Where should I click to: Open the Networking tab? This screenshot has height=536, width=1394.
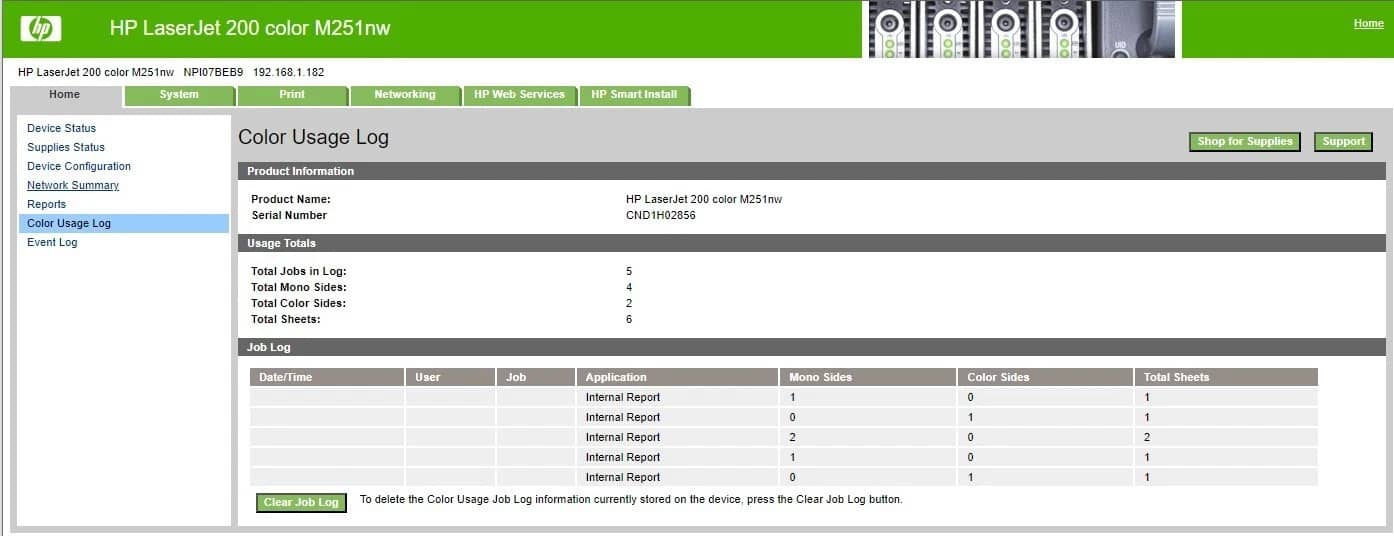(x=405, y=95)
